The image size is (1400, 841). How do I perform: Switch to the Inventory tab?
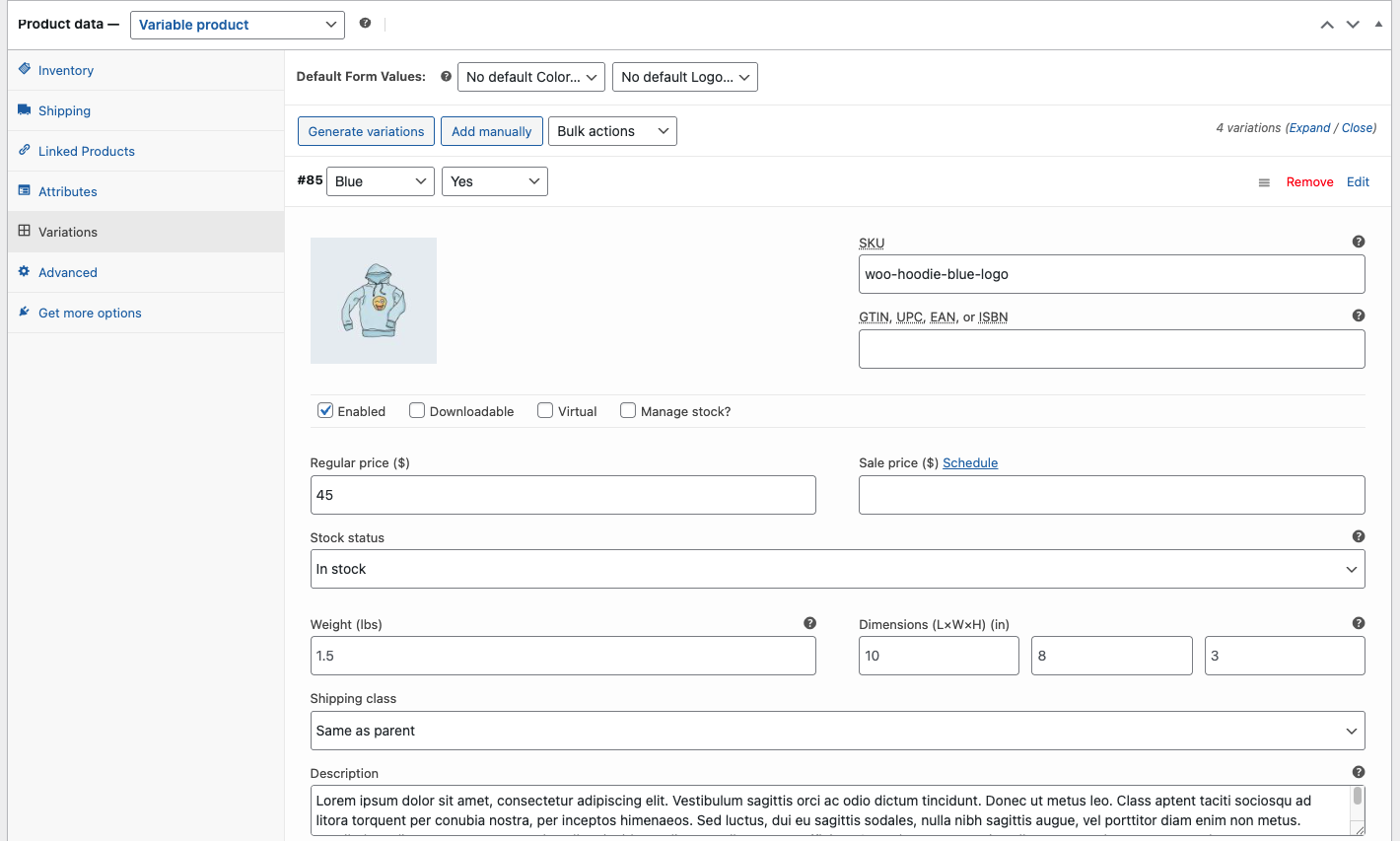pyautogui.click(x=66, y=70)
